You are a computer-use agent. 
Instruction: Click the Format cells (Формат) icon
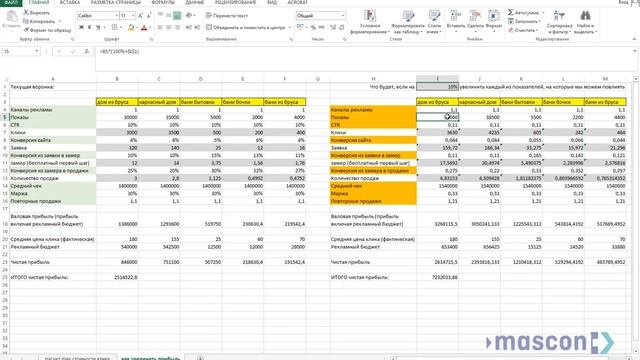coord(493,16)
